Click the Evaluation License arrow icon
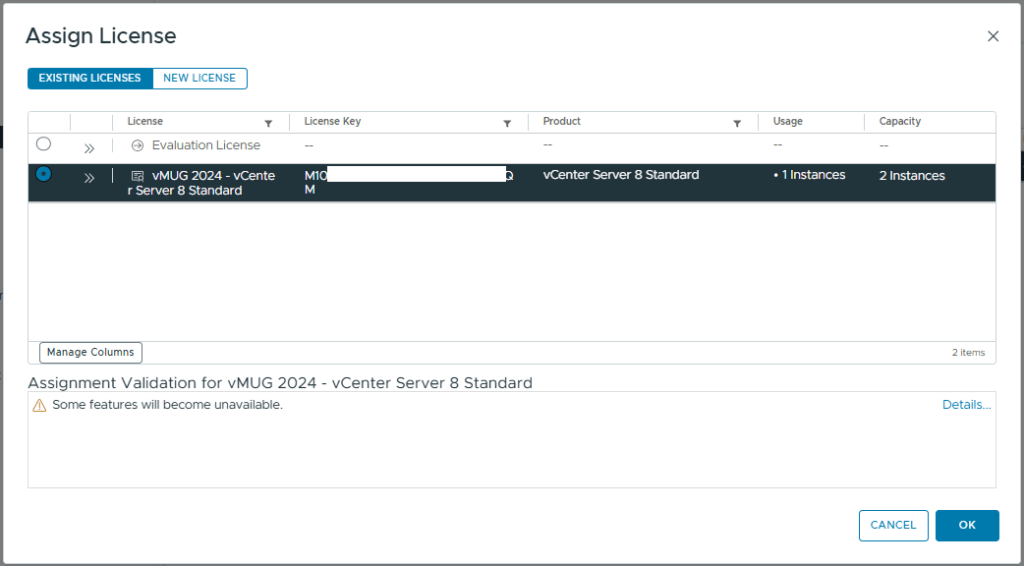Image resolution: width=1024 pixels, height=566 pixels. point(138,146)
